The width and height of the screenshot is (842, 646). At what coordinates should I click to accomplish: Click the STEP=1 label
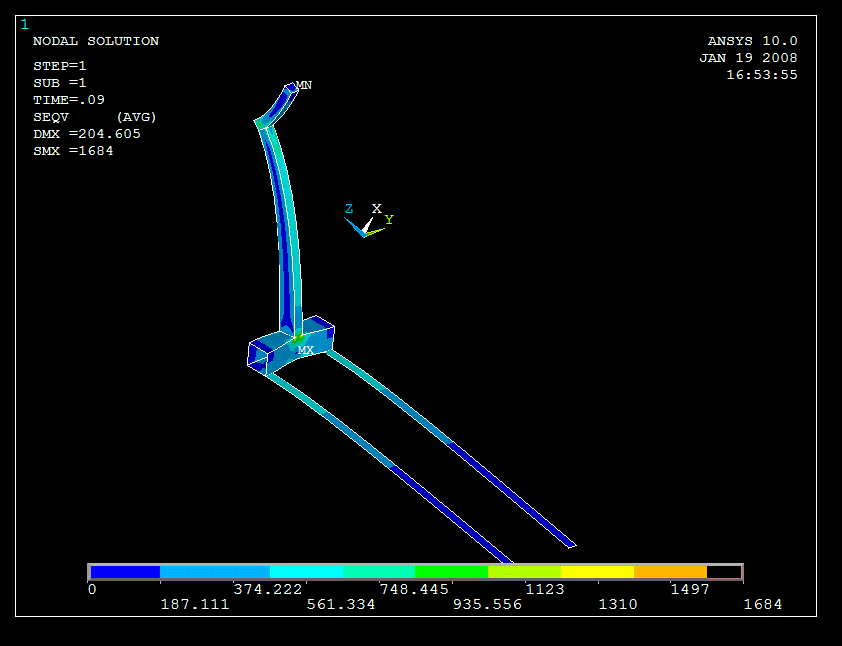[60, 66]
